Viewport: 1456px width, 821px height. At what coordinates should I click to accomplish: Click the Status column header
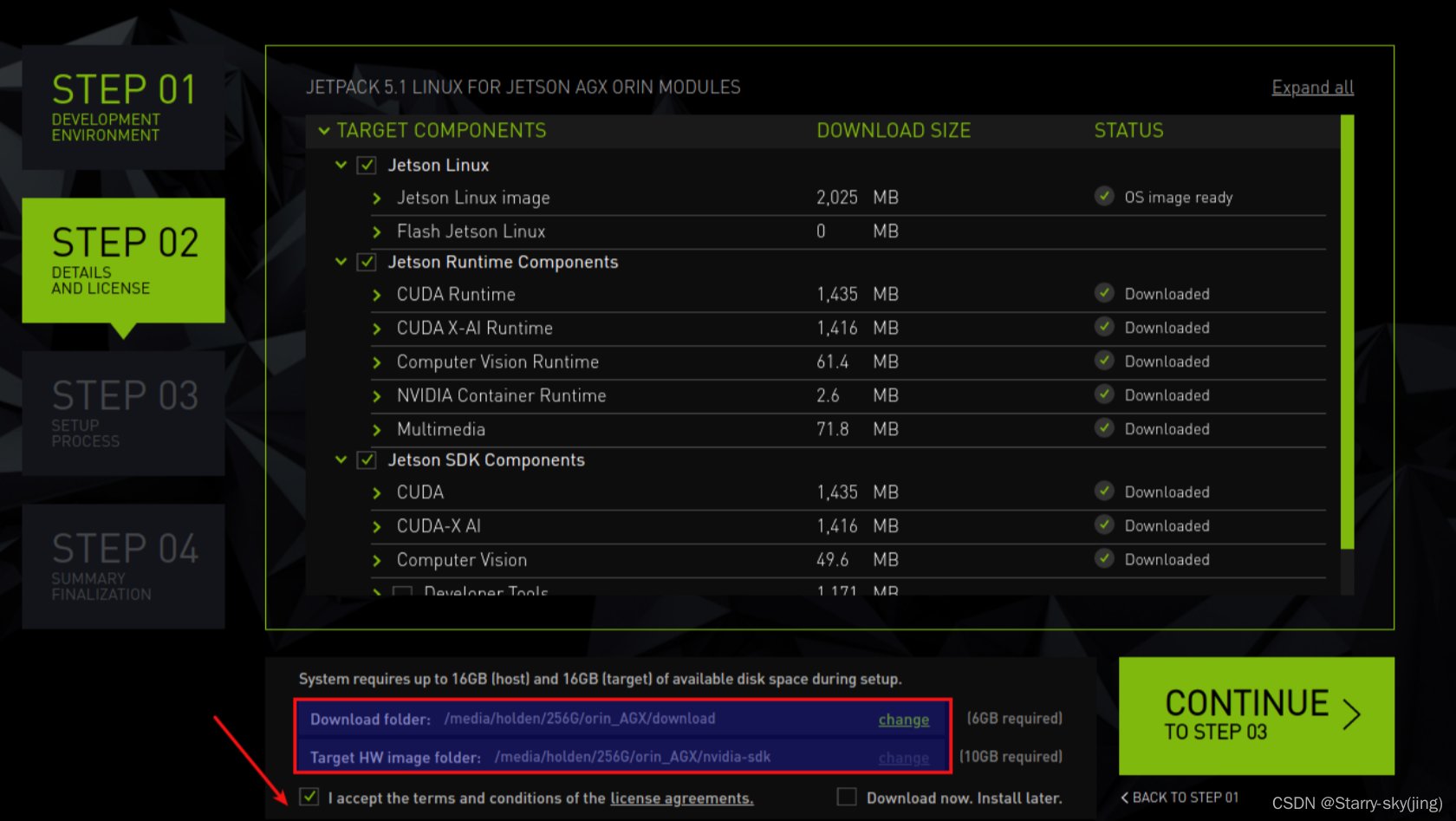[x=1128, y=131]
